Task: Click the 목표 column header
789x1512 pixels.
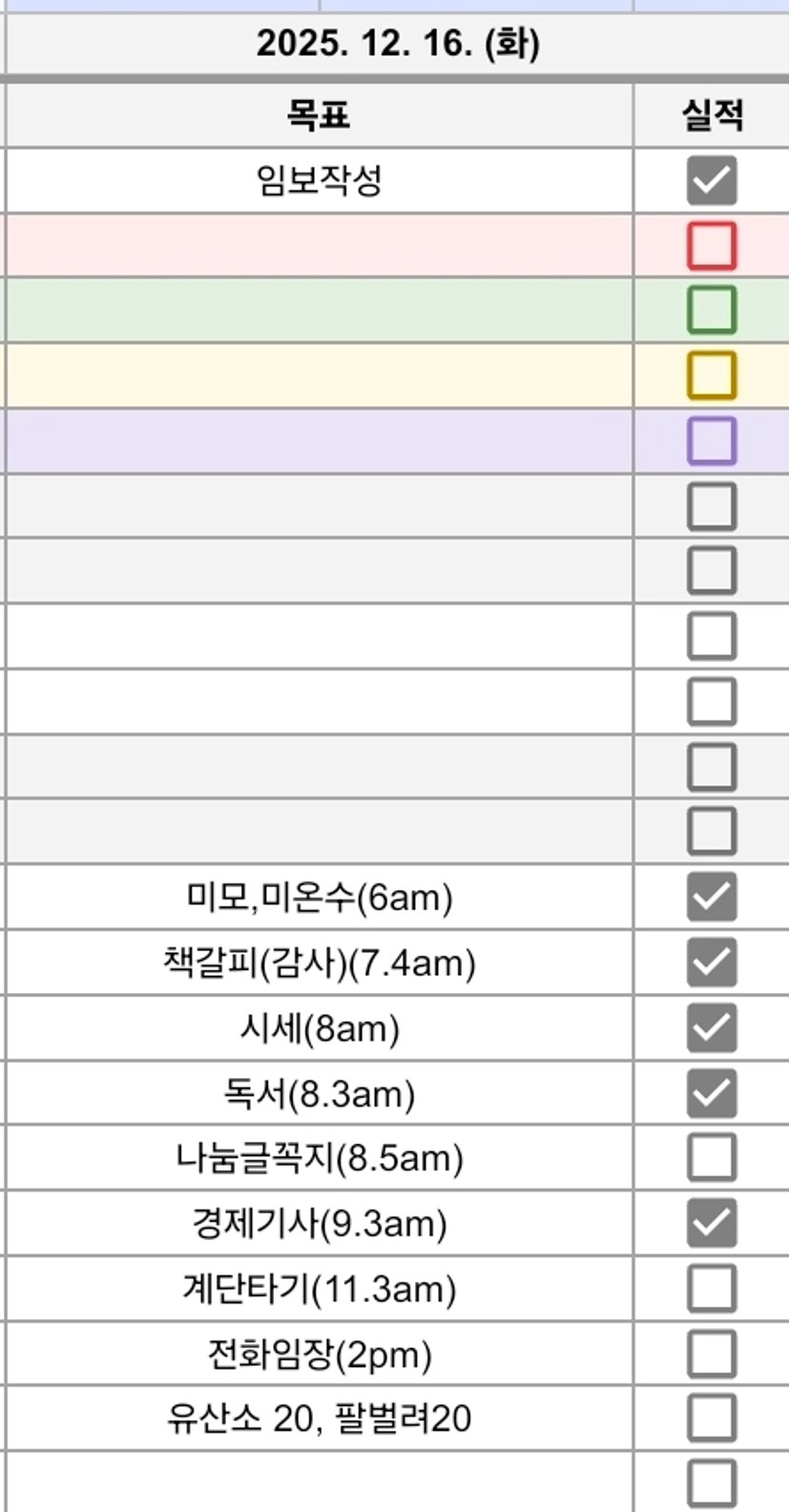Action: tap(319, 115)
